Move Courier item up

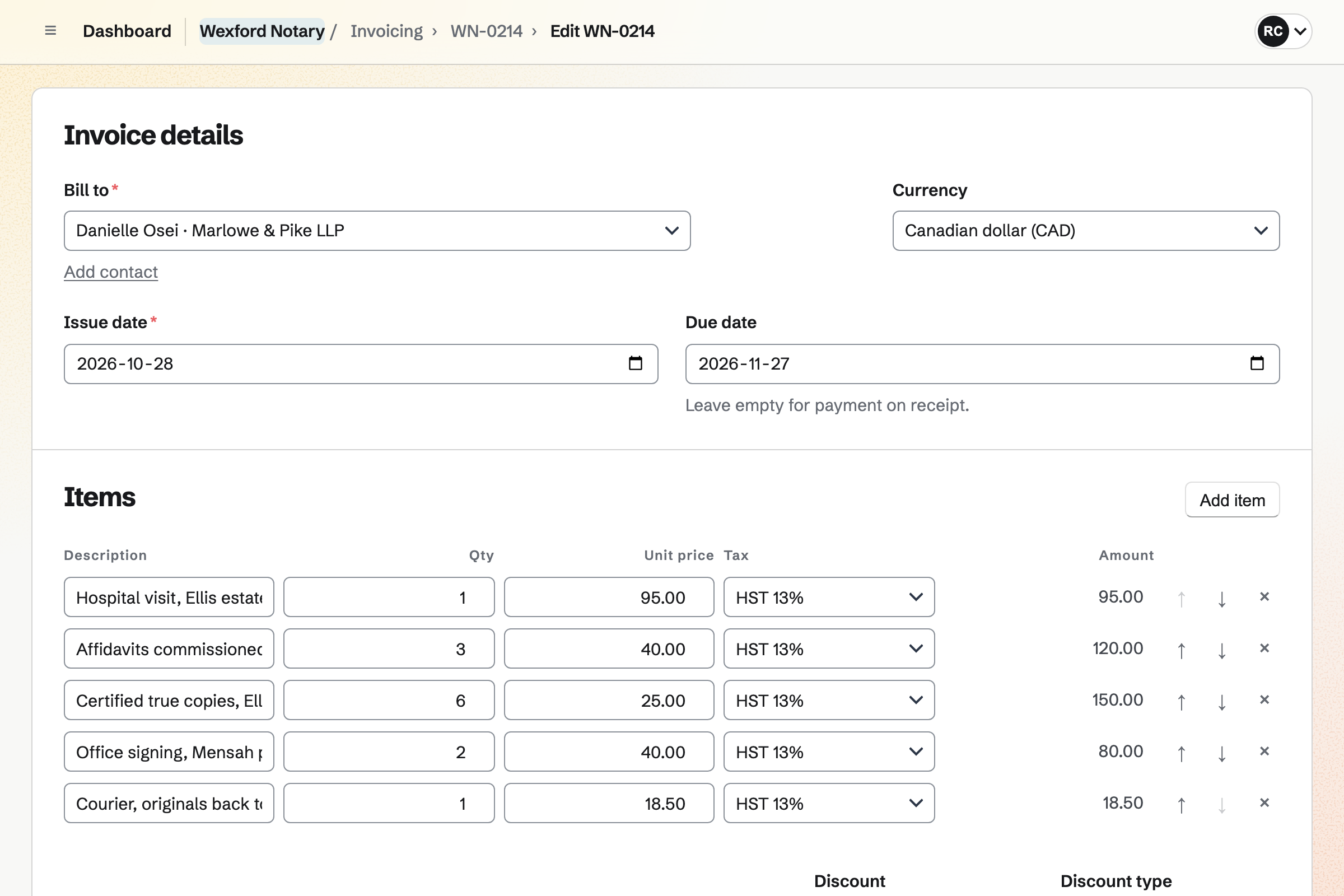1181,804
